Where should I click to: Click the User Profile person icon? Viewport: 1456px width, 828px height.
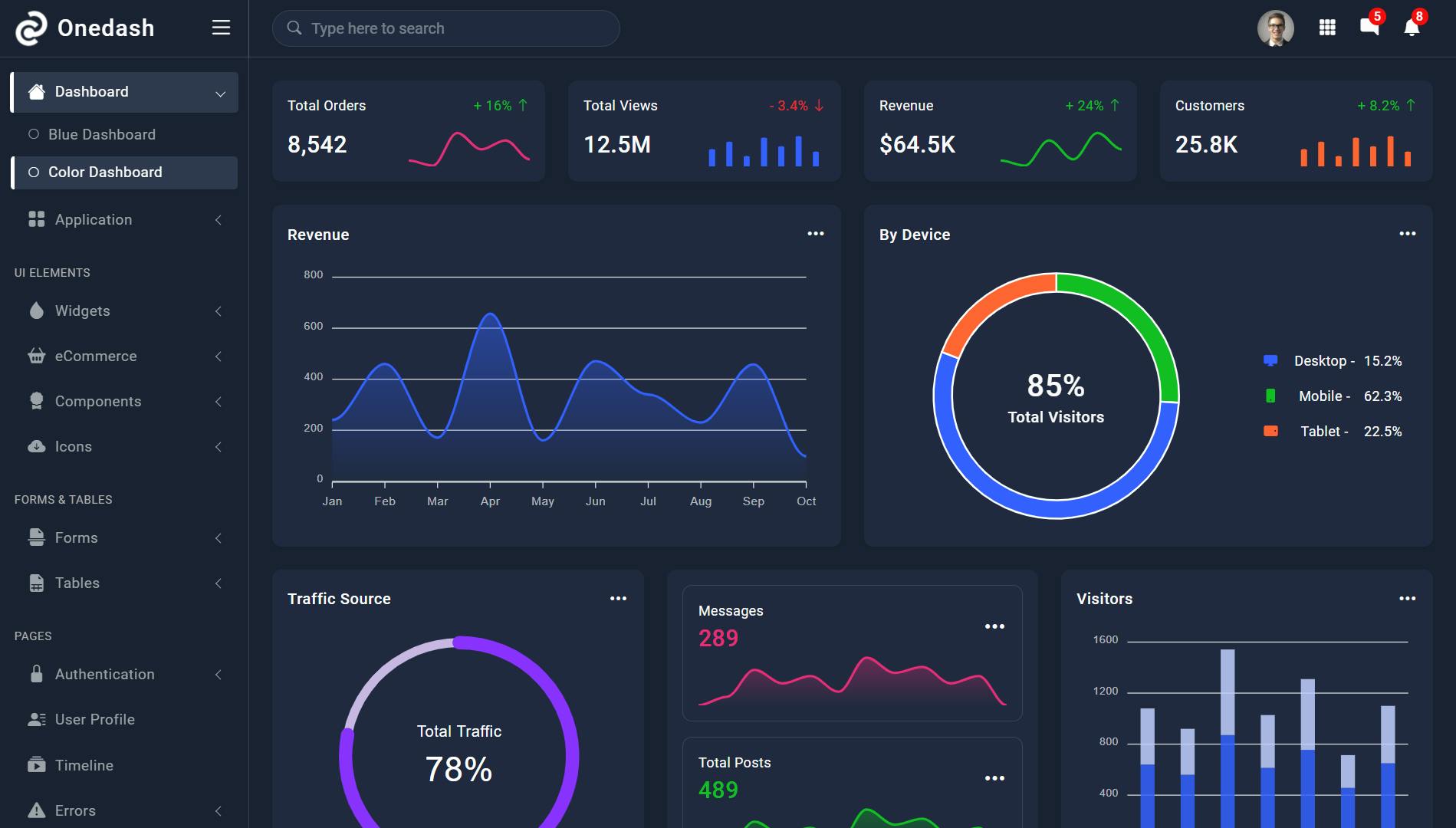36,719
